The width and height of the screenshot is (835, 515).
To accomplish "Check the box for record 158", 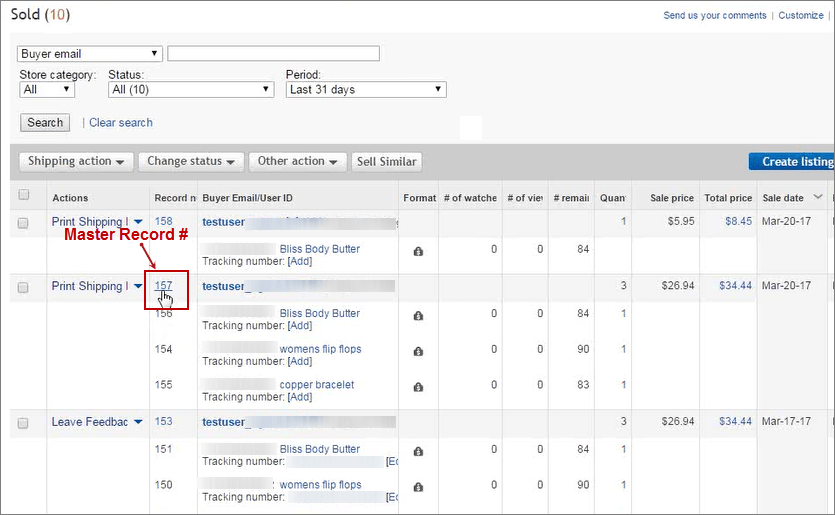I will coord(23,223).
